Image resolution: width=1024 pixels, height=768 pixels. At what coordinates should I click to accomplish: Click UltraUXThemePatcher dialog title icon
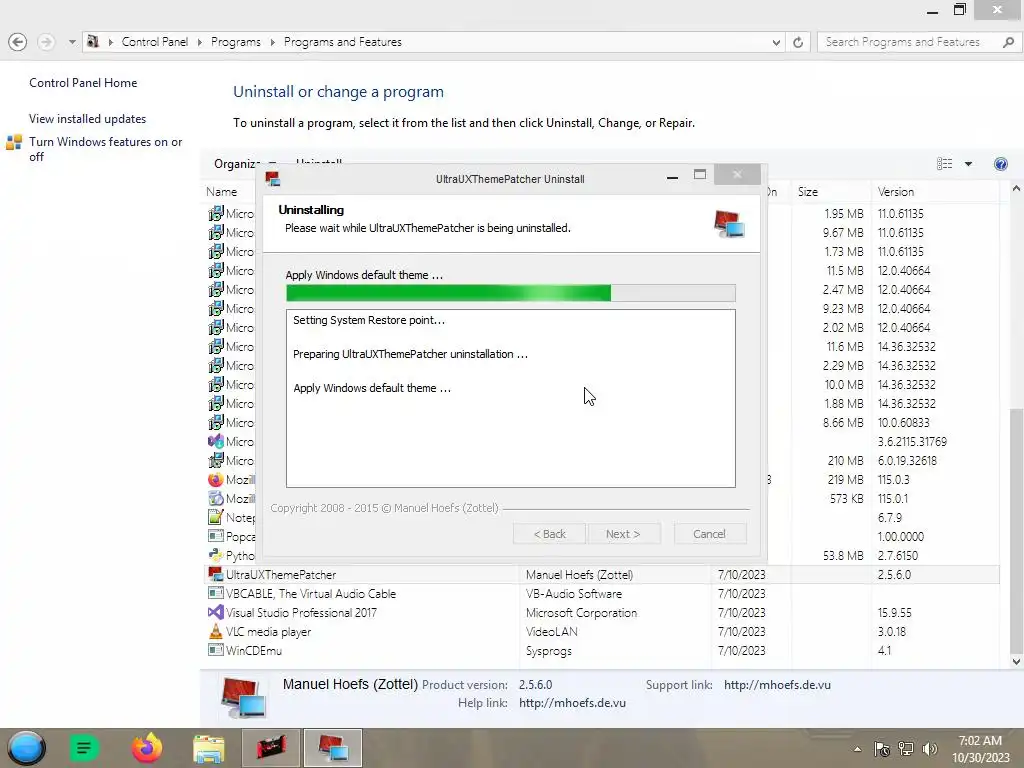tap(272, 179)
